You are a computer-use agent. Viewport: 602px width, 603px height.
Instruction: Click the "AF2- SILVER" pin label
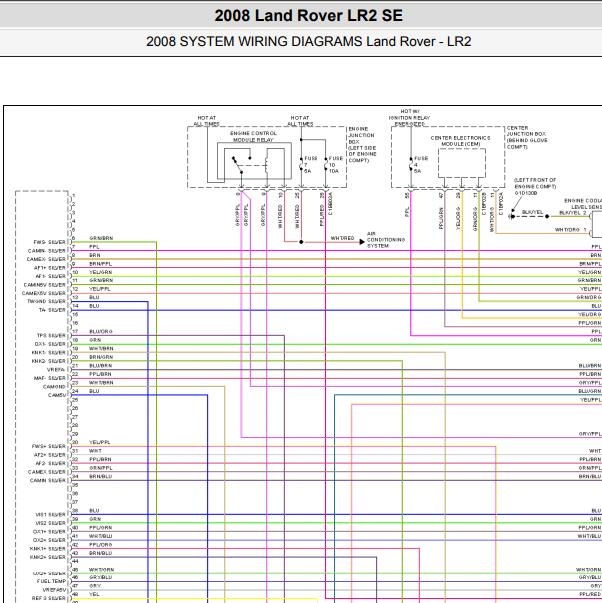pos(50,463)
